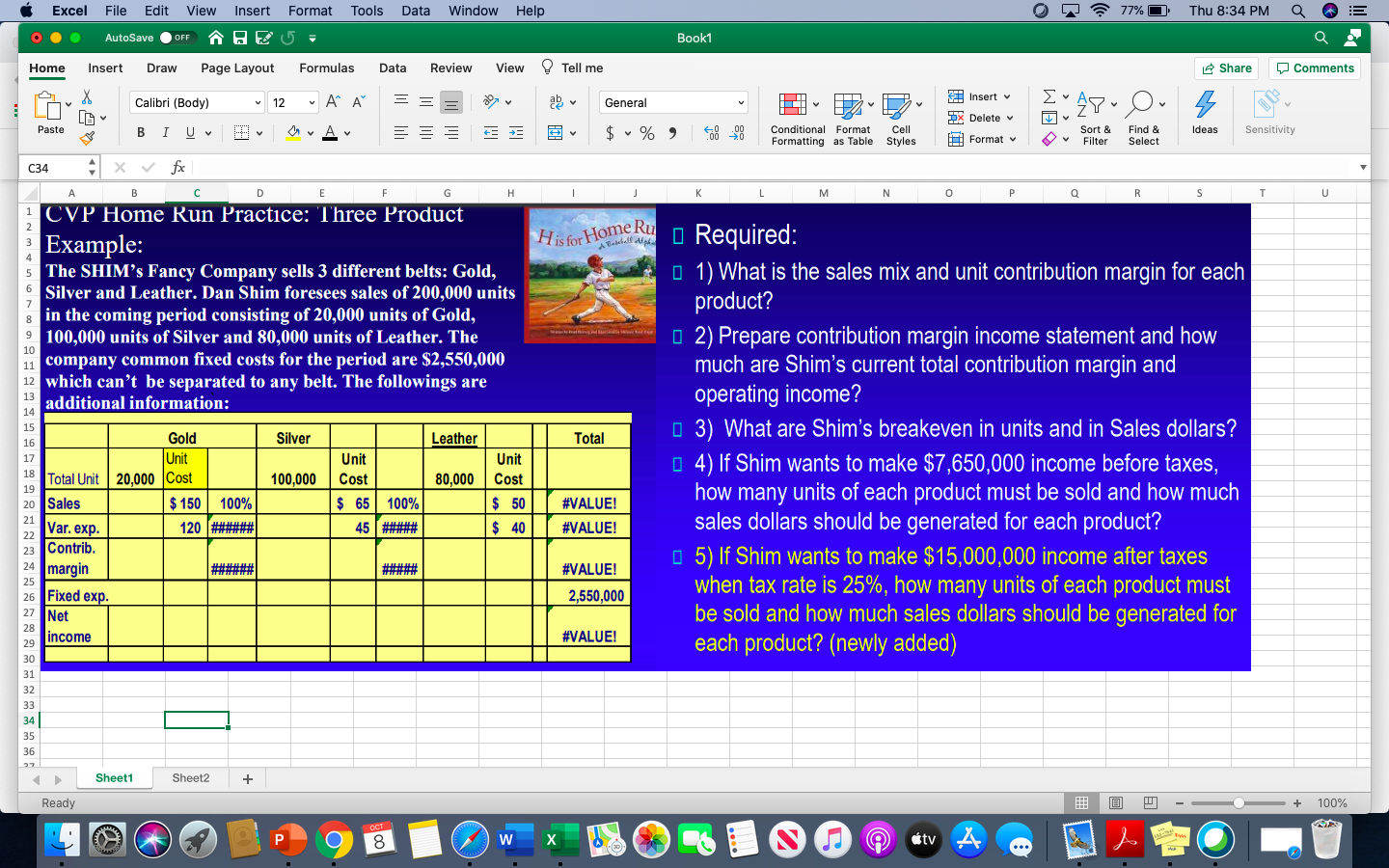Click the Share button
Screen dimensions: 1389x868
click(x=1226, y=68)
